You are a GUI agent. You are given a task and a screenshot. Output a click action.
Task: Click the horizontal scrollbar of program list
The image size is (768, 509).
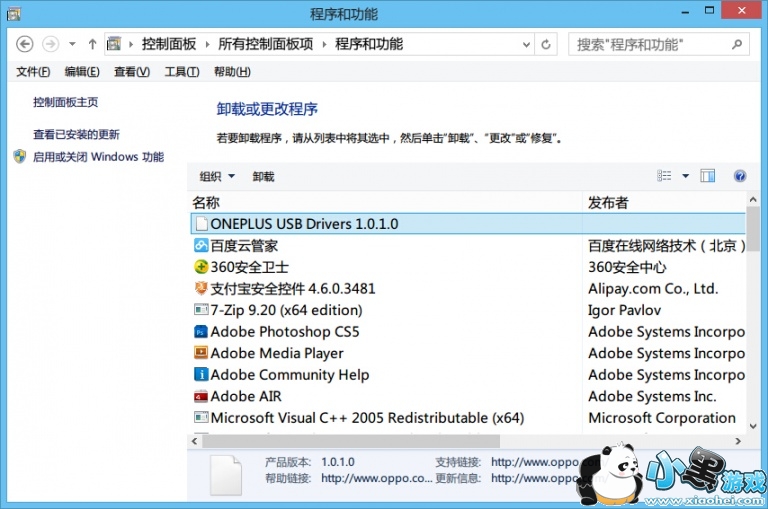pos(350,441)
